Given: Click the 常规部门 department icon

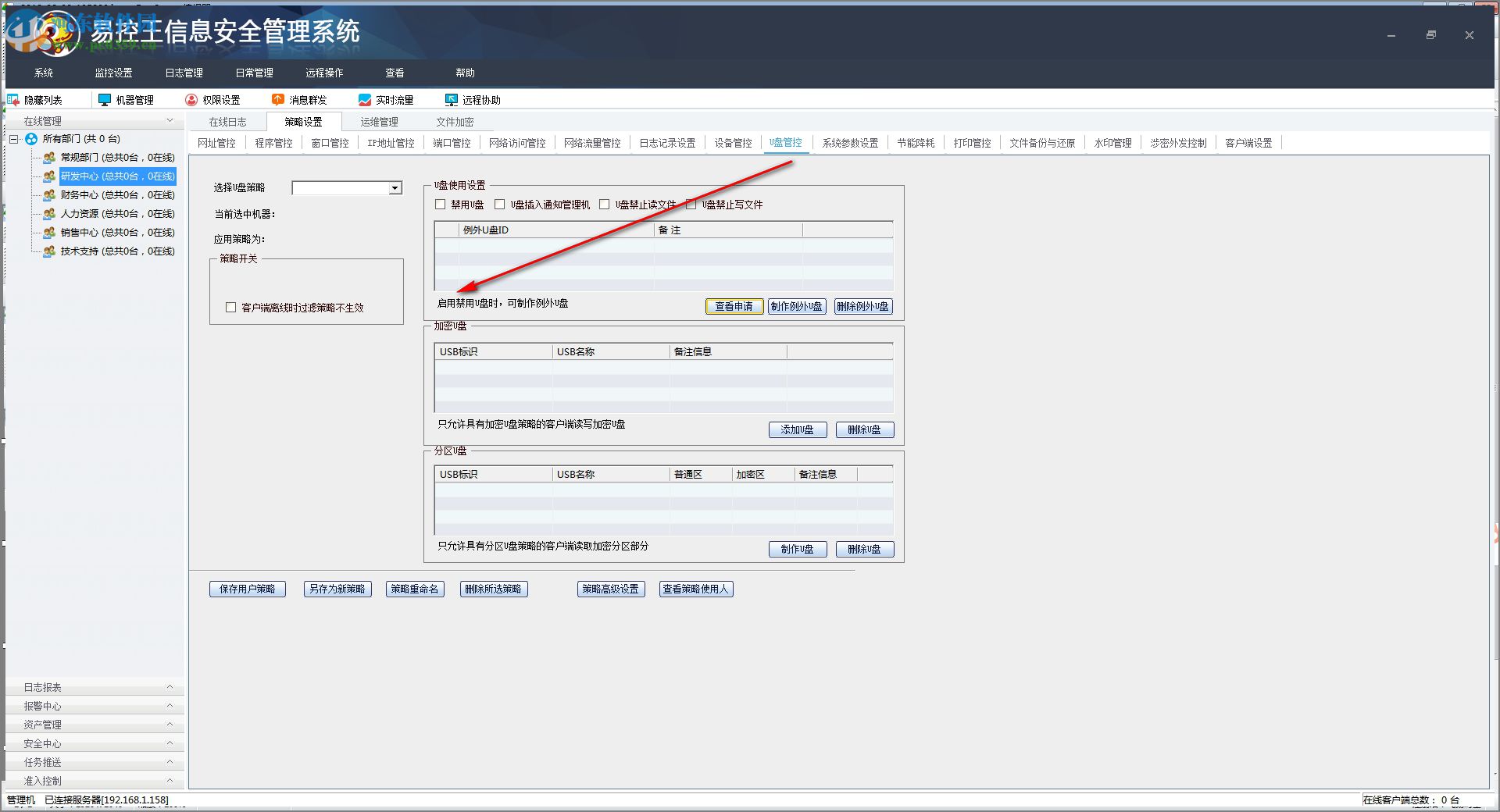Looking at the screenshot, I should (49, 158).
